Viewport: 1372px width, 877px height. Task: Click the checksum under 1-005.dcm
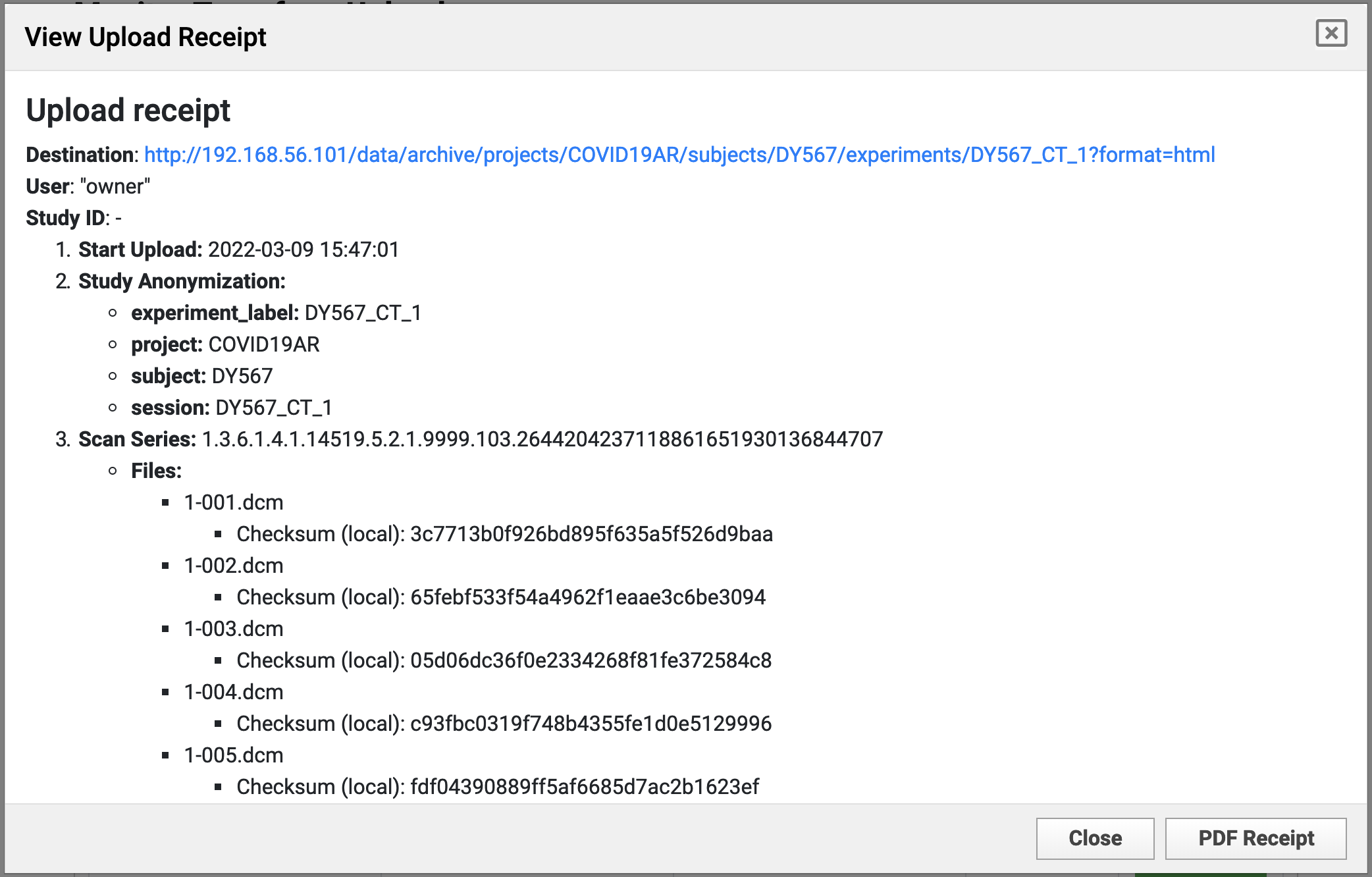585,787
